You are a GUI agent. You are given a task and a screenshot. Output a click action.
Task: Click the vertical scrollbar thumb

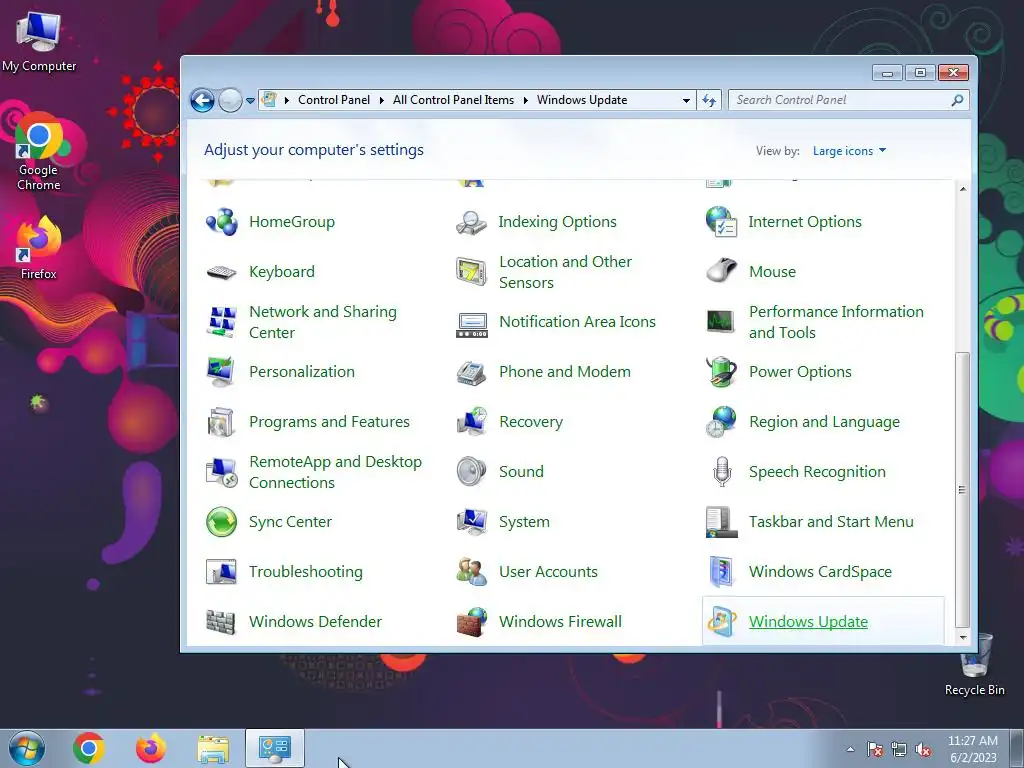pos(963,489)
